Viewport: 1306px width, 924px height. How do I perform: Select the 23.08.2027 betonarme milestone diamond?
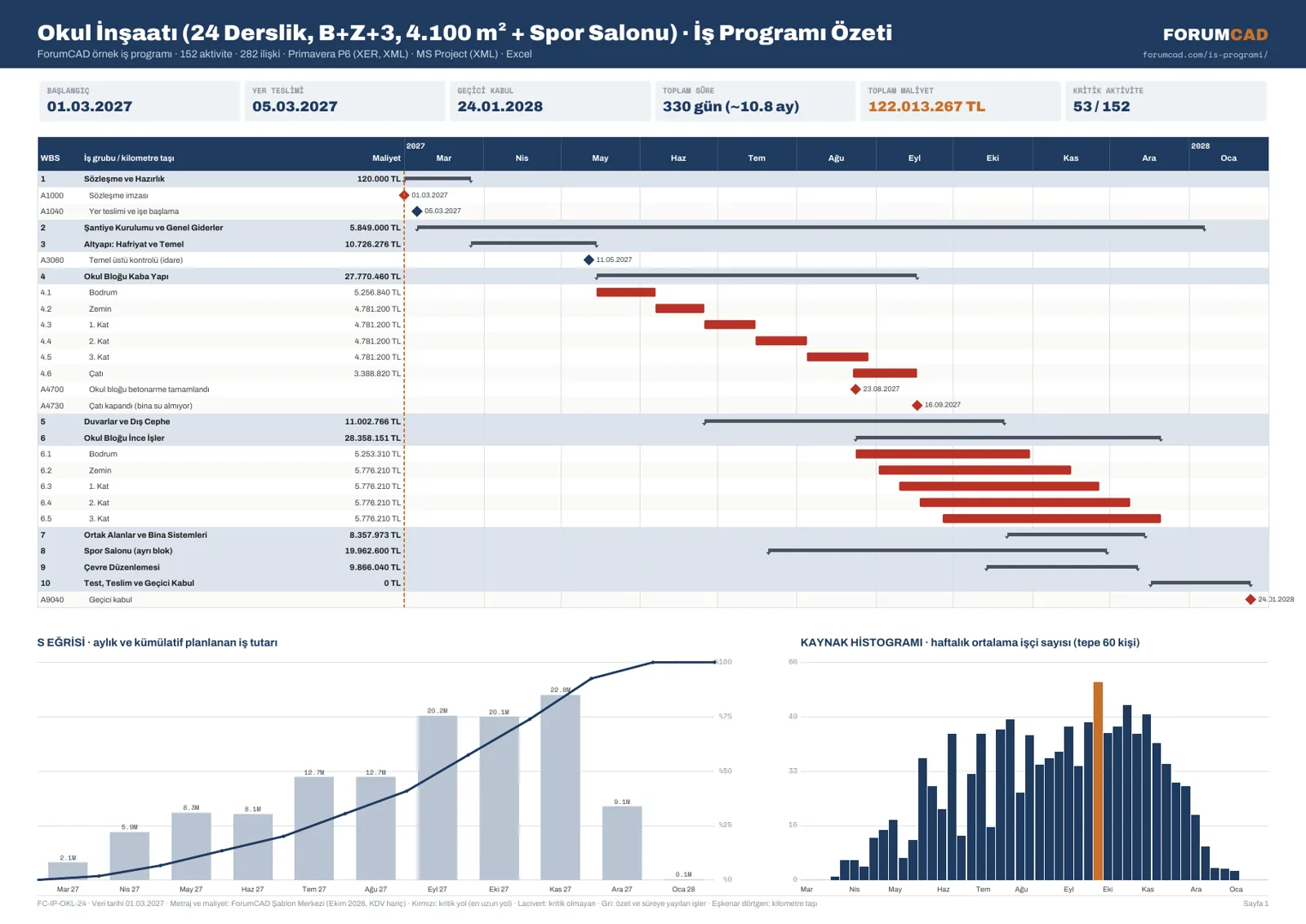(855, 389)
